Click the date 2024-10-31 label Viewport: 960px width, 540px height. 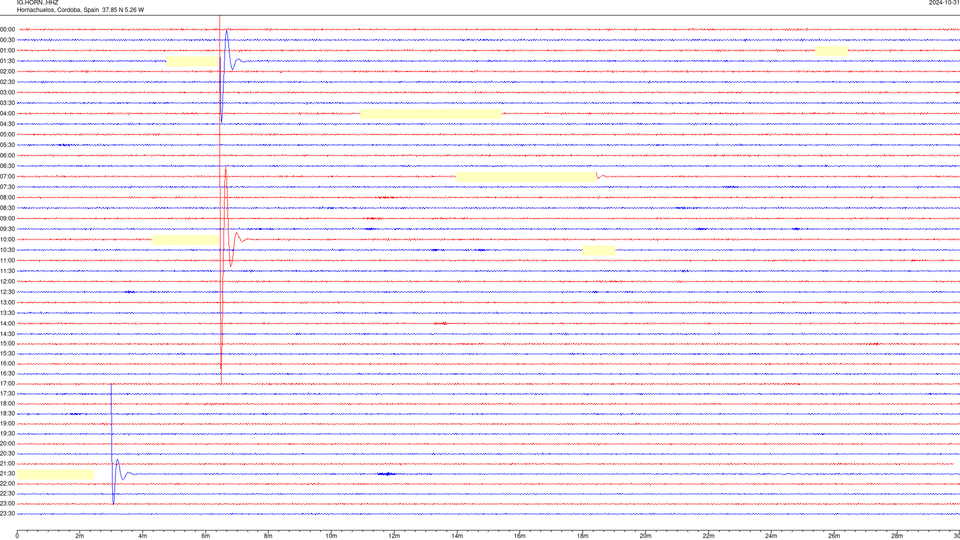(x=944, y=2)
